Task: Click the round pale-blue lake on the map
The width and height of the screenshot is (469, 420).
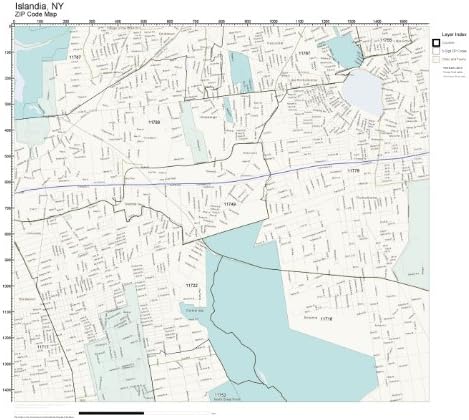Action: point(363,91)
